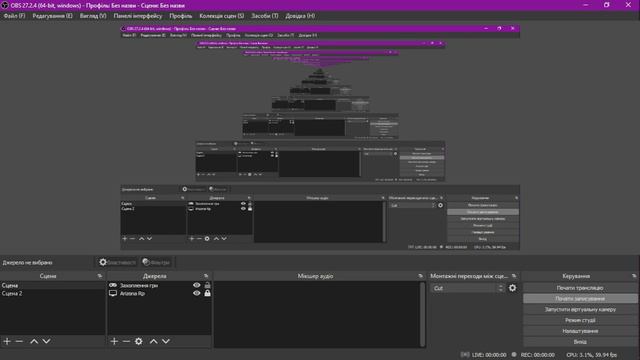Move scene down in Сцени list
Viewport: 640px width, 360px height.
pyautogui.click(x=47, y=341)
